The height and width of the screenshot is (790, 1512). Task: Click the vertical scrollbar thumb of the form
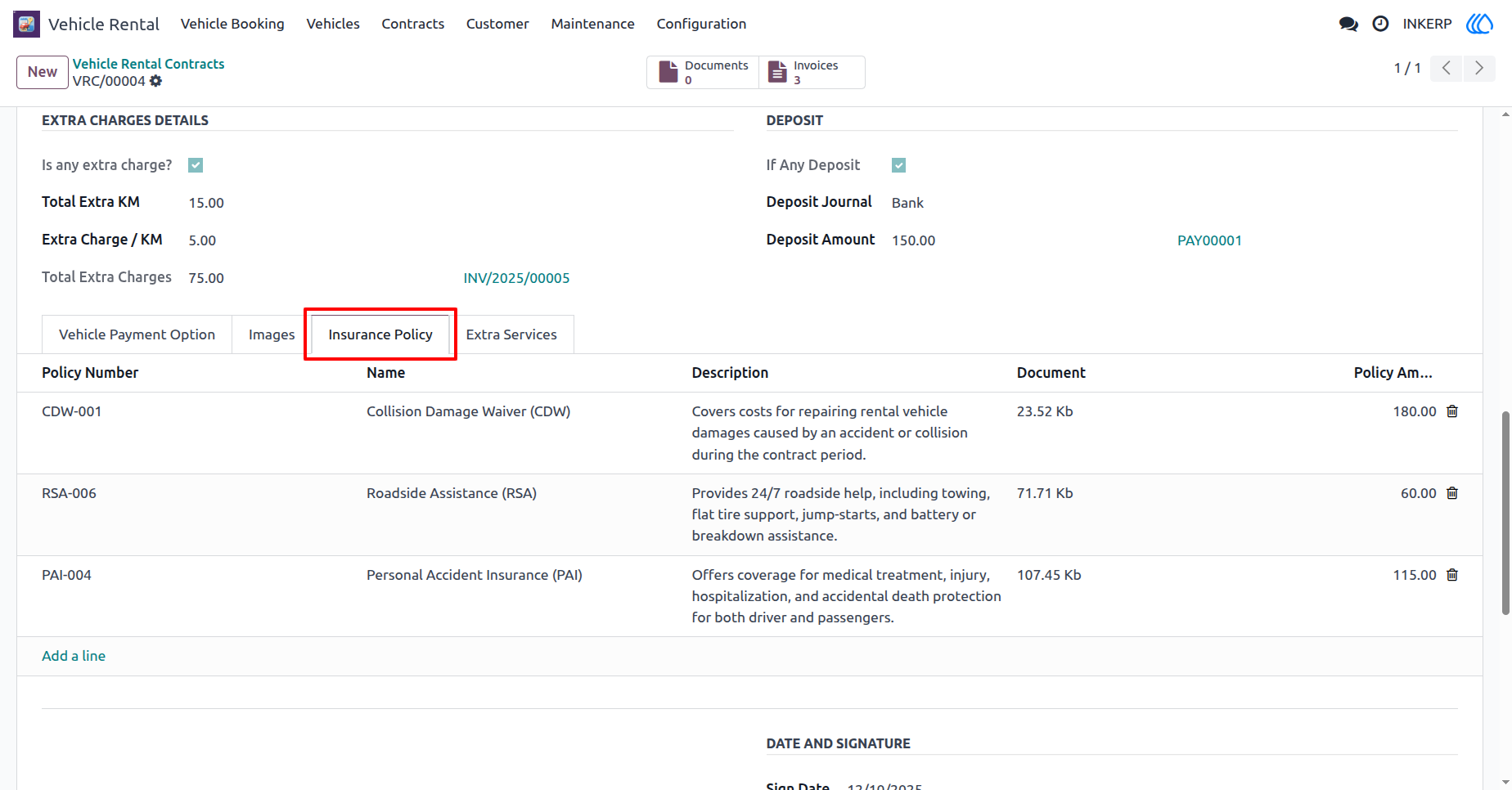(1505, 513)
